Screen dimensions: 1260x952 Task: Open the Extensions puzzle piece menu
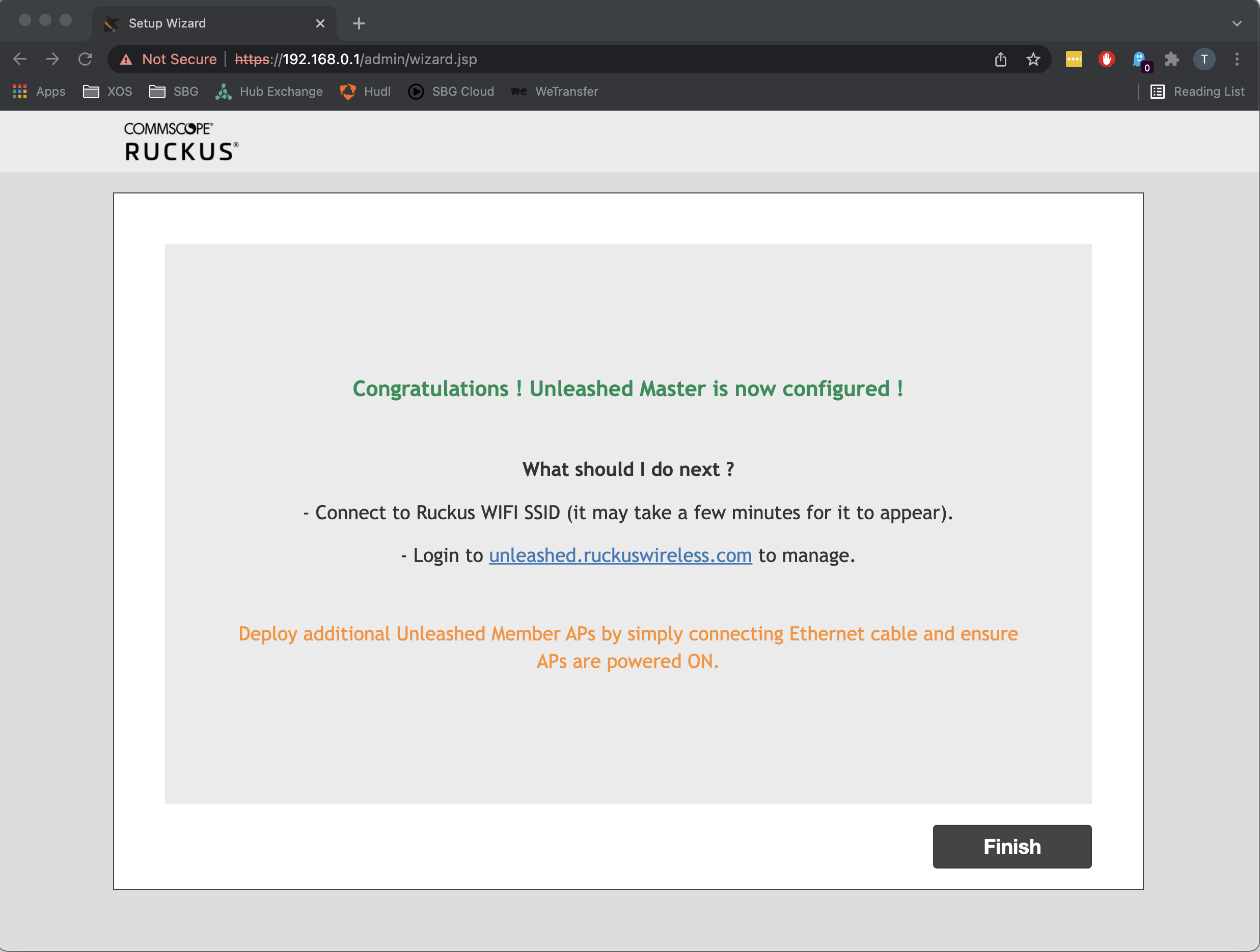pos(1172,59)
